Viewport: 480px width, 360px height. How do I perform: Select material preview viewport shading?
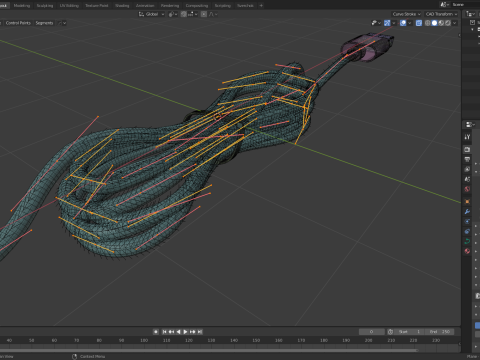441,23
